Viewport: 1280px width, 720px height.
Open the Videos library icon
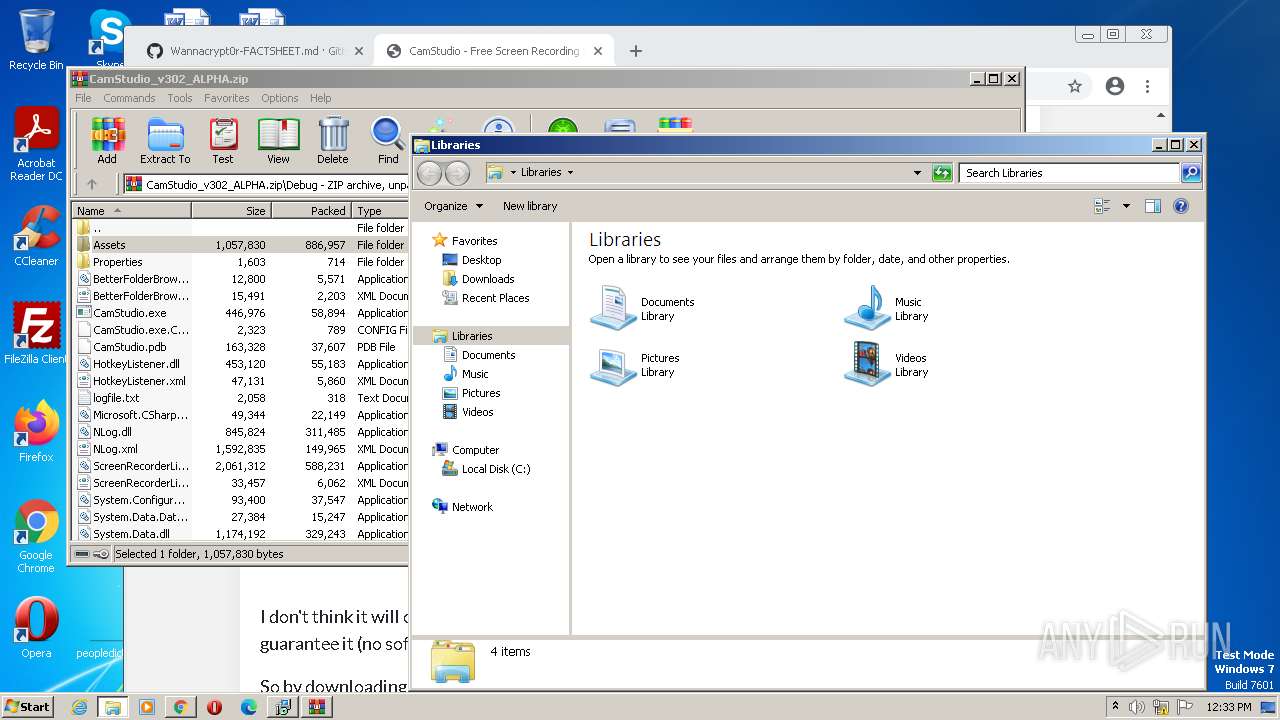coord(867,364)
